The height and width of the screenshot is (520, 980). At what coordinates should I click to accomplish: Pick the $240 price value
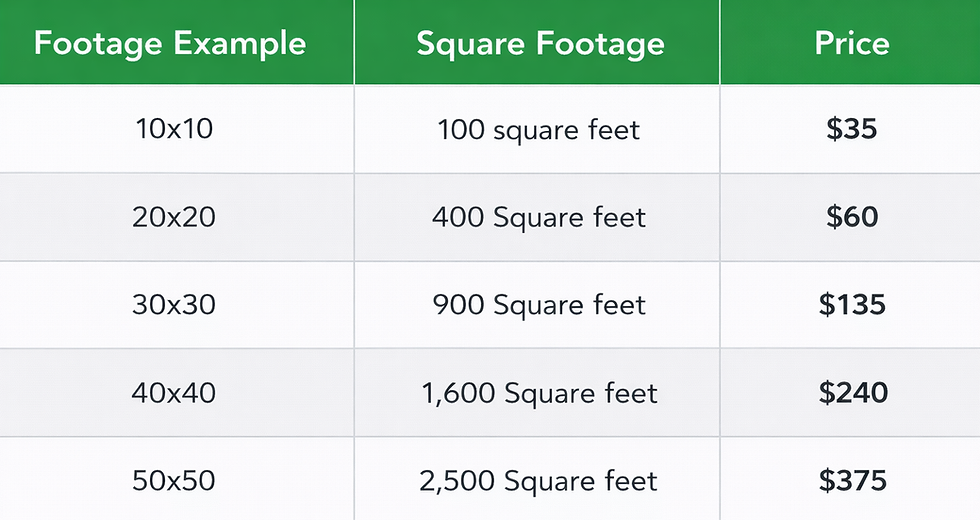[852, 392]
